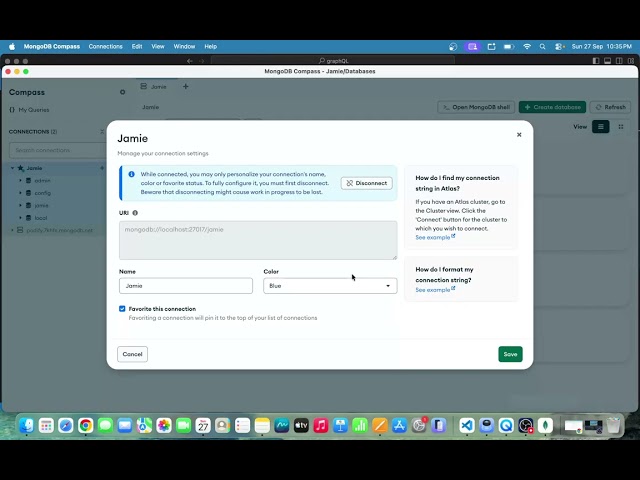
Task: Select the config database row
Action: tap(57, 193)
